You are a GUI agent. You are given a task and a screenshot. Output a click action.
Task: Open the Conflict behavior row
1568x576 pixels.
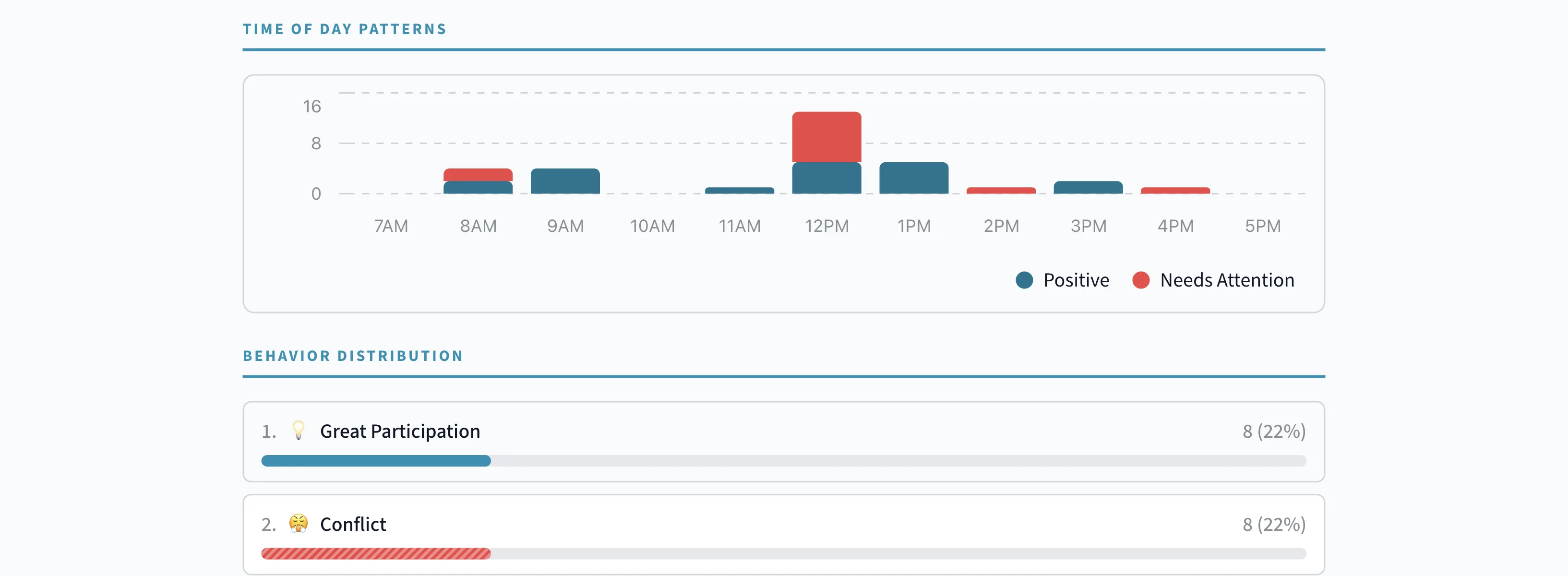783,524
